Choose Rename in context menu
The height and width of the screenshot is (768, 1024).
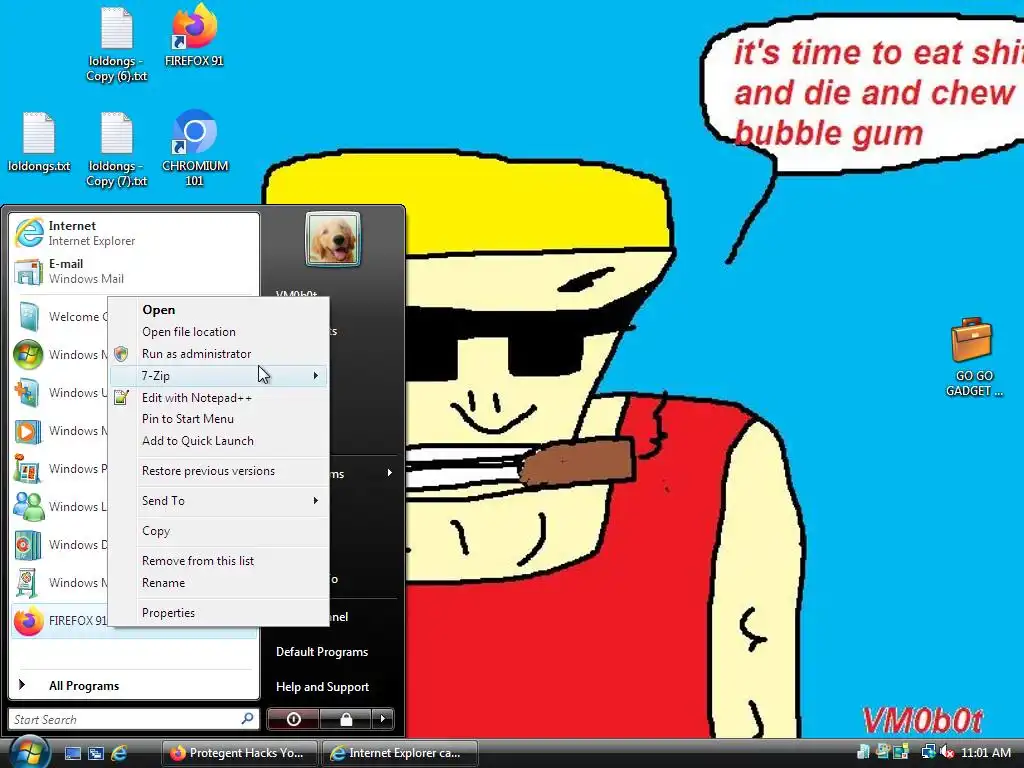click(219, 583)
